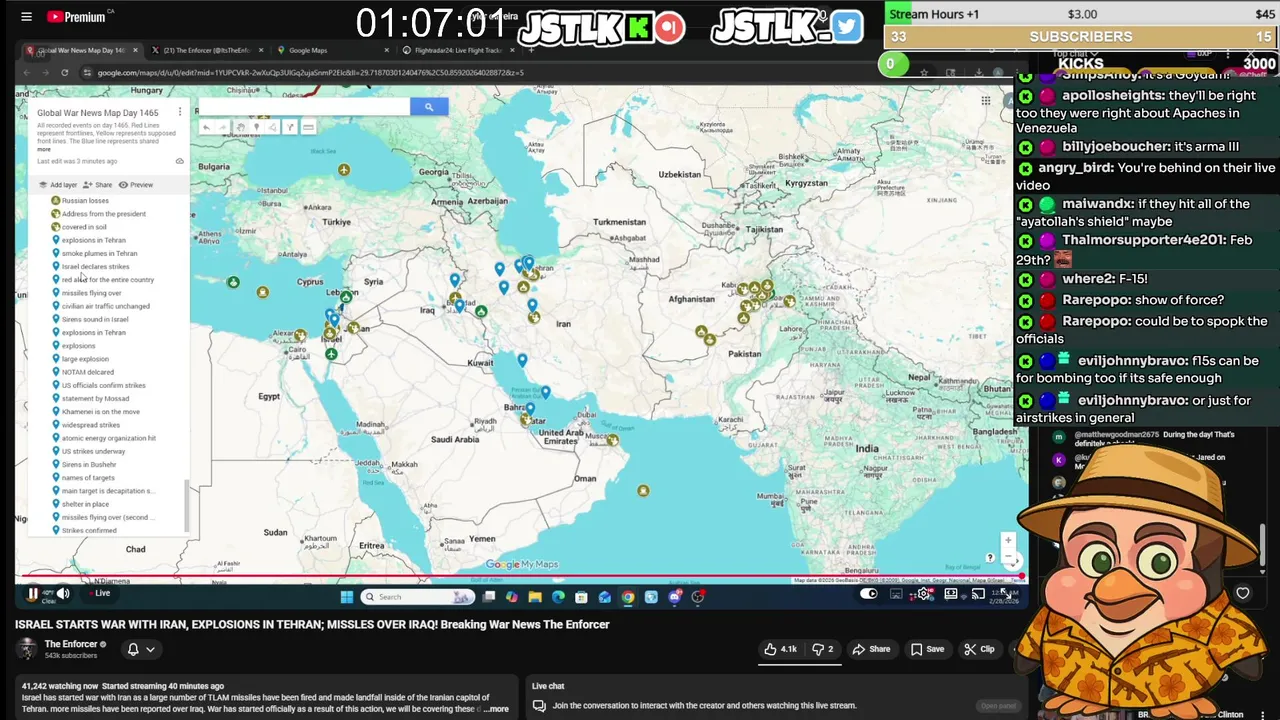Select 'NOTAM delcared' list item

coord(88,372)
